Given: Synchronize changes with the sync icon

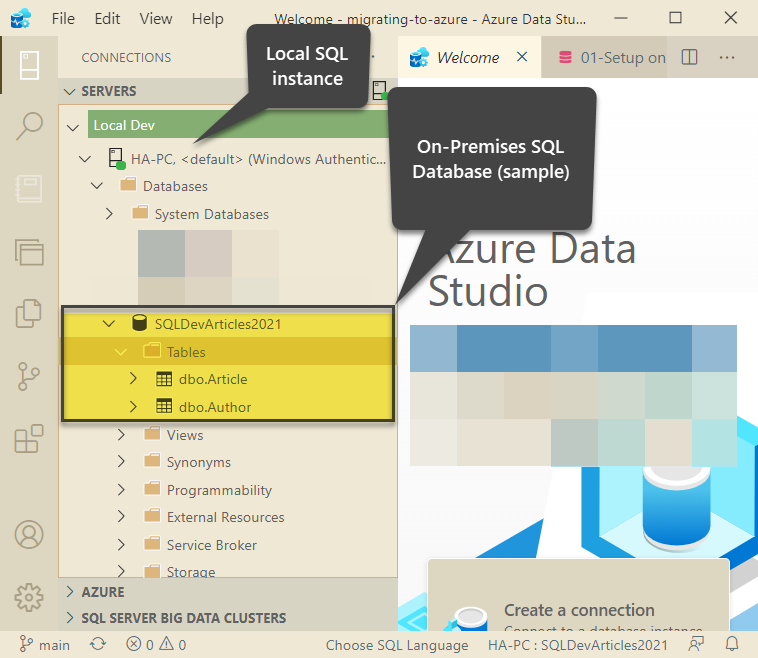Looking at the screenshot, I should point(98,644).
